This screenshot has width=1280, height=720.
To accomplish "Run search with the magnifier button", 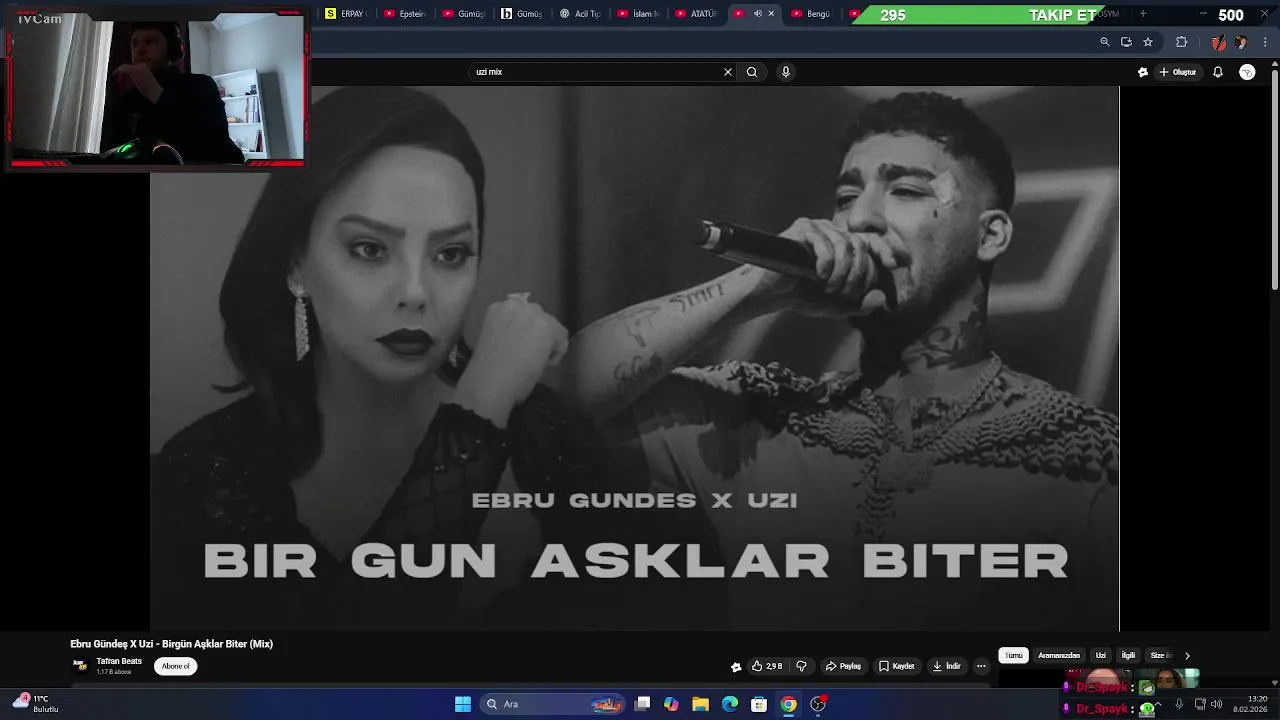I will pyautogui.click(x=752, y=72).
